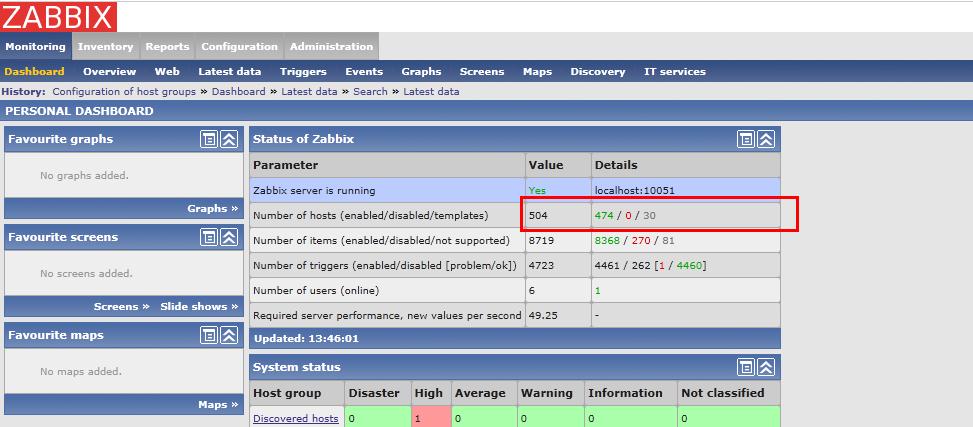Open the Events submenu item
Screen dimensions: 973x427
coord(364,71)
